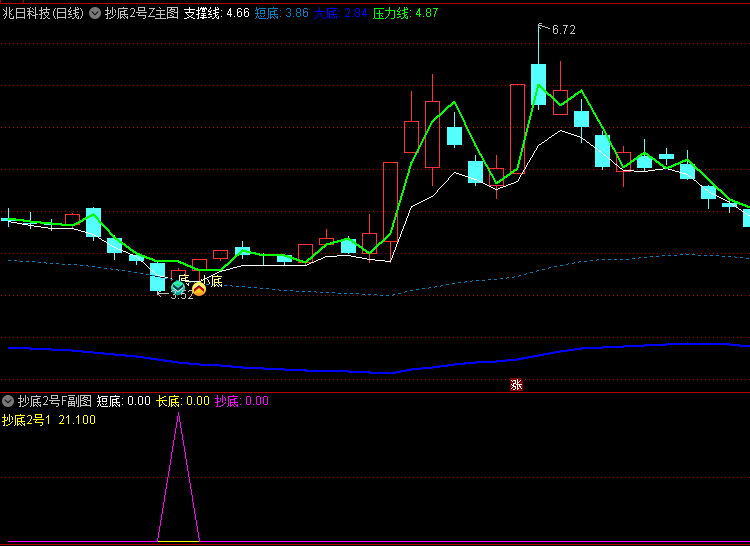Select the 抄底2号1 21.100 yellow label

[49, 420]
